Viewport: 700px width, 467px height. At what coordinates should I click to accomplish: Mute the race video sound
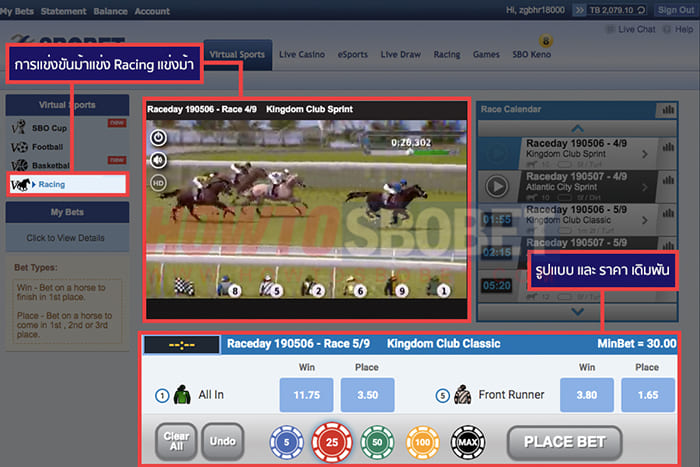pyautogui.click(x=158, y=160)
